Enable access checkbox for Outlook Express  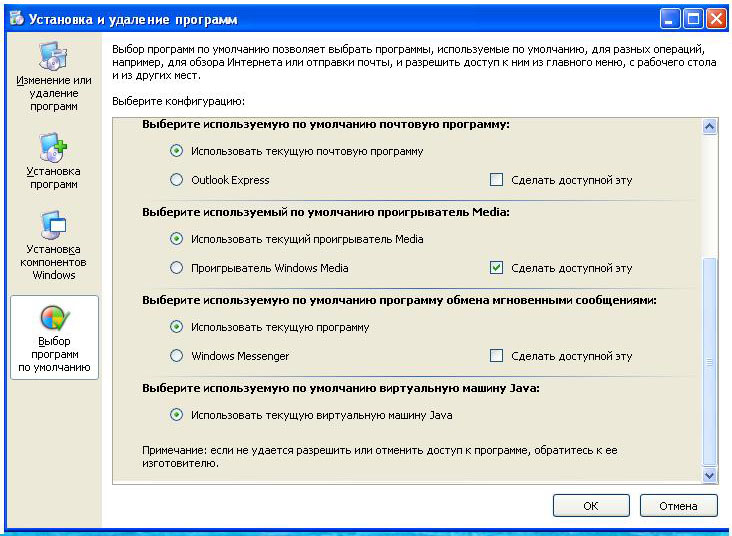click(x=496, y=180)
